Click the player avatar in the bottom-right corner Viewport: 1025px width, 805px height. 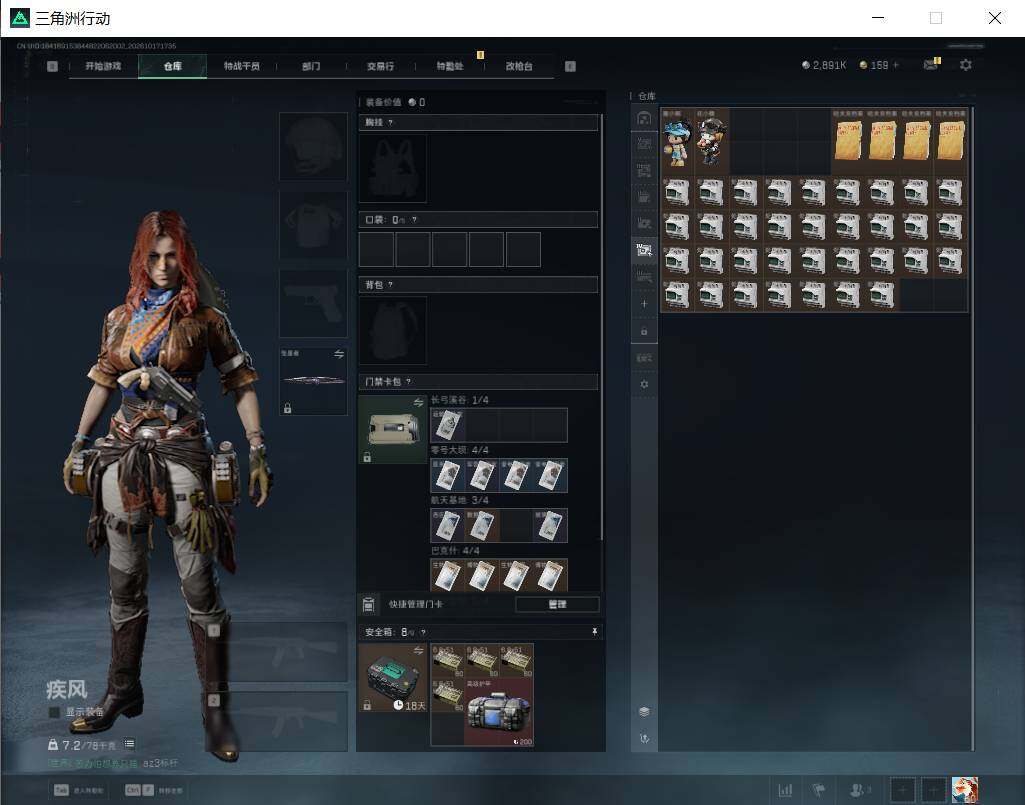pos(965,790)
